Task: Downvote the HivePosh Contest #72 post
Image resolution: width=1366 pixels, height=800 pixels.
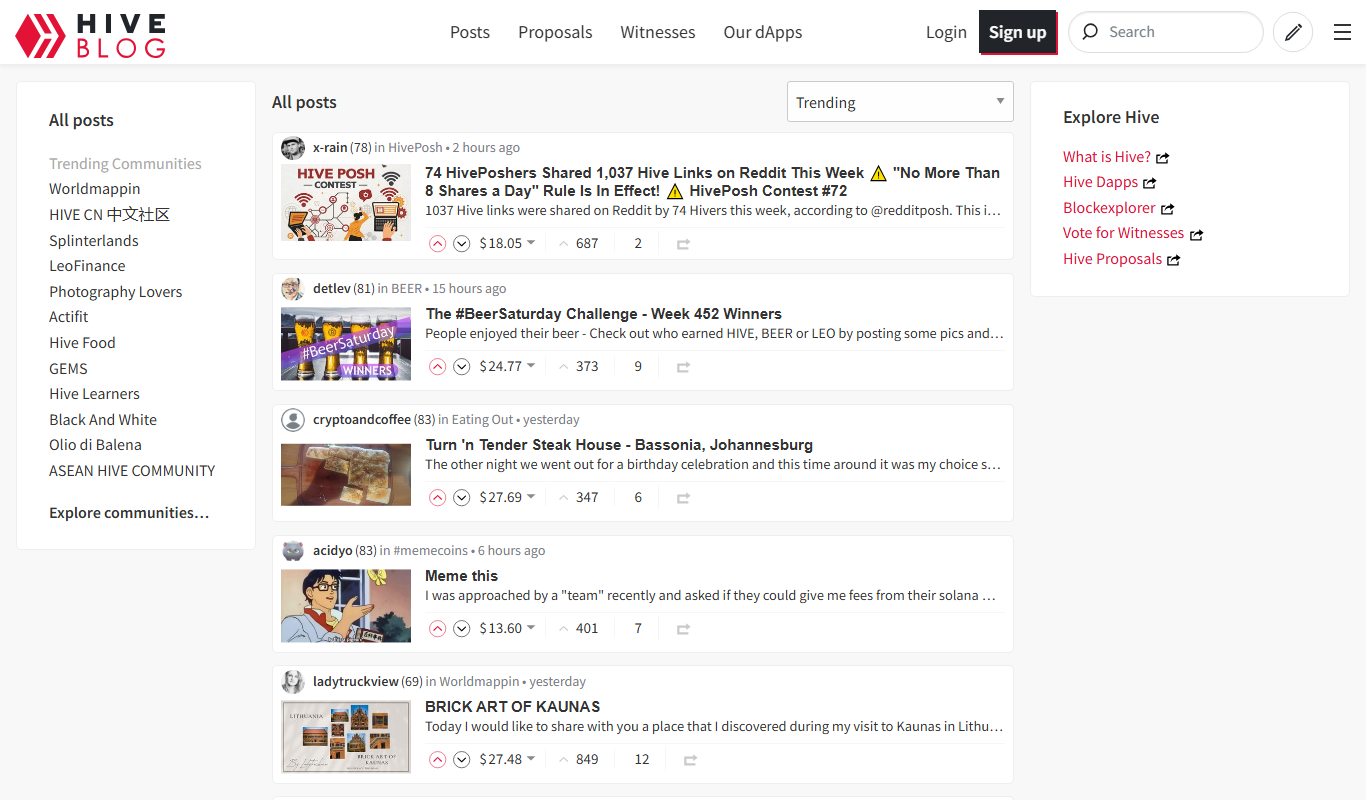Action: pyautogui.click(x=461, y=243)
